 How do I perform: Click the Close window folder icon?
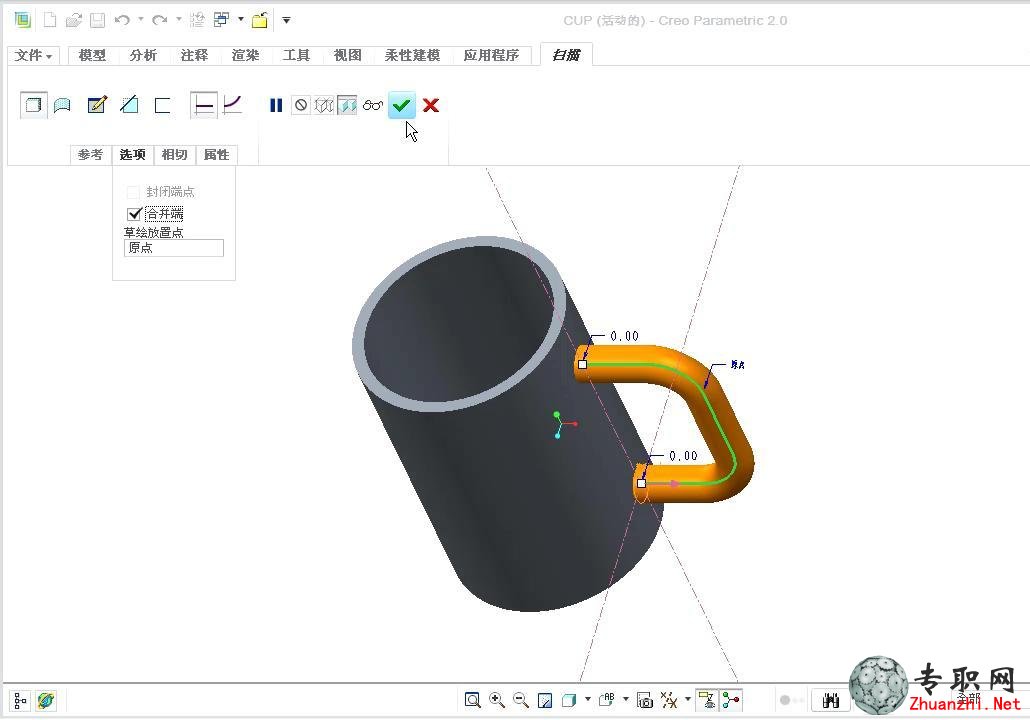(x=260, y=20)
